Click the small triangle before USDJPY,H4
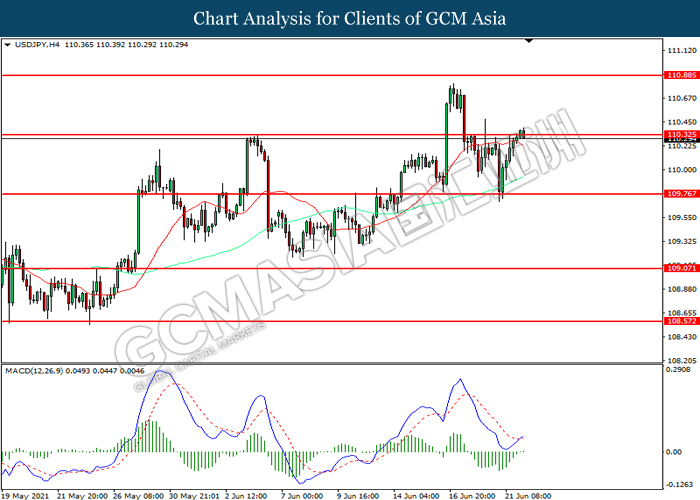The image size is (700, 500). 7,45
